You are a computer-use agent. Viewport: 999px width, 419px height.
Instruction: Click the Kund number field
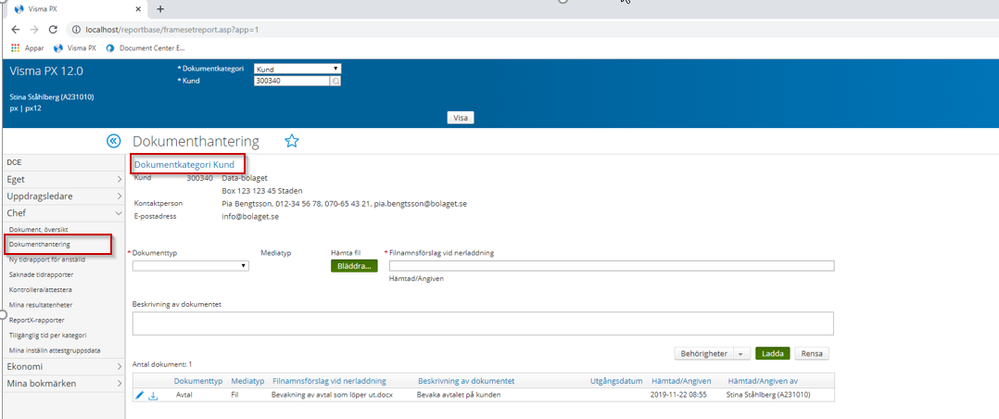coord(291,81)
